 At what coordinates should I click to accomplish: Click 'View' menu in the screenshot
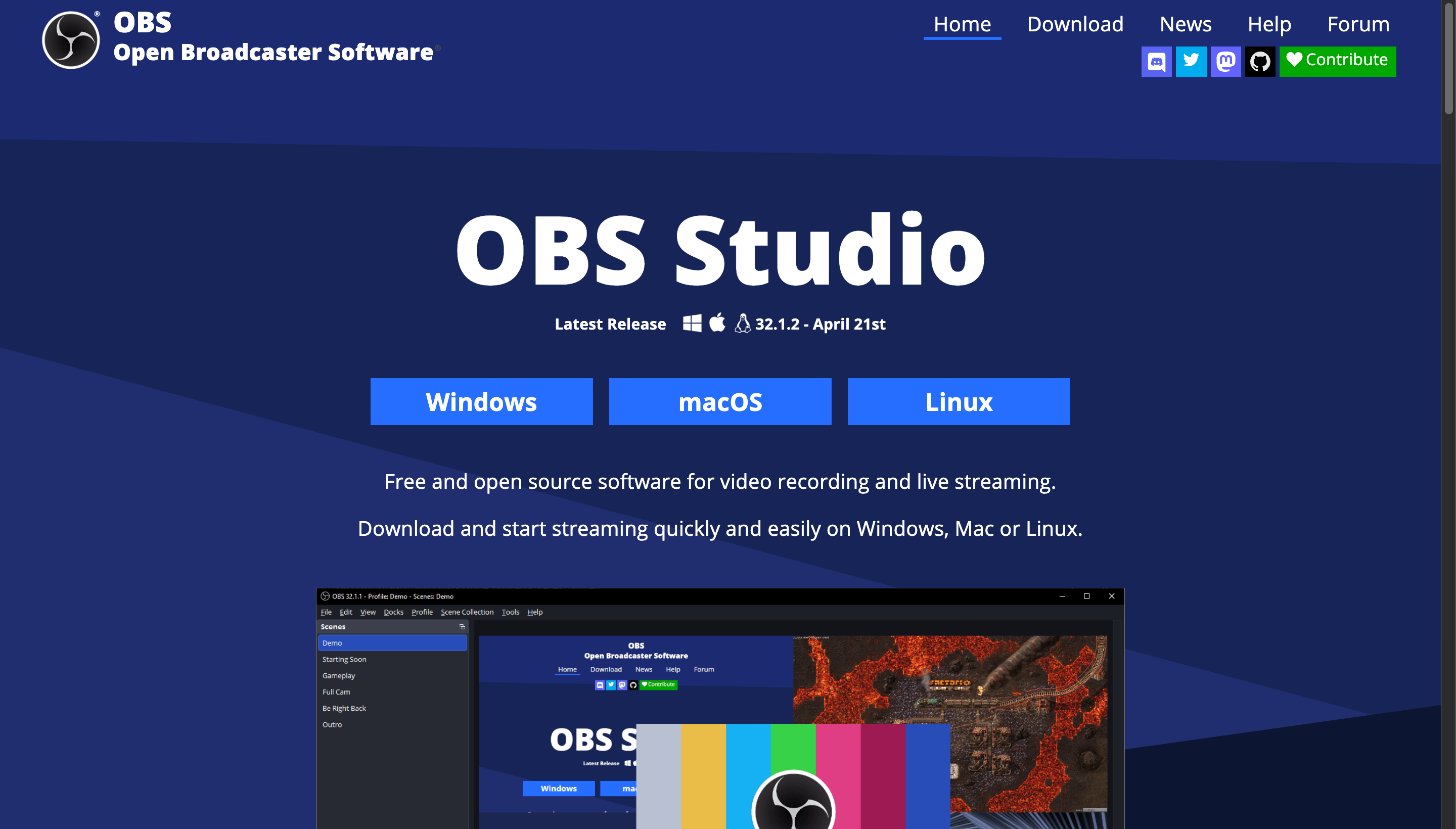coord(368,612)
